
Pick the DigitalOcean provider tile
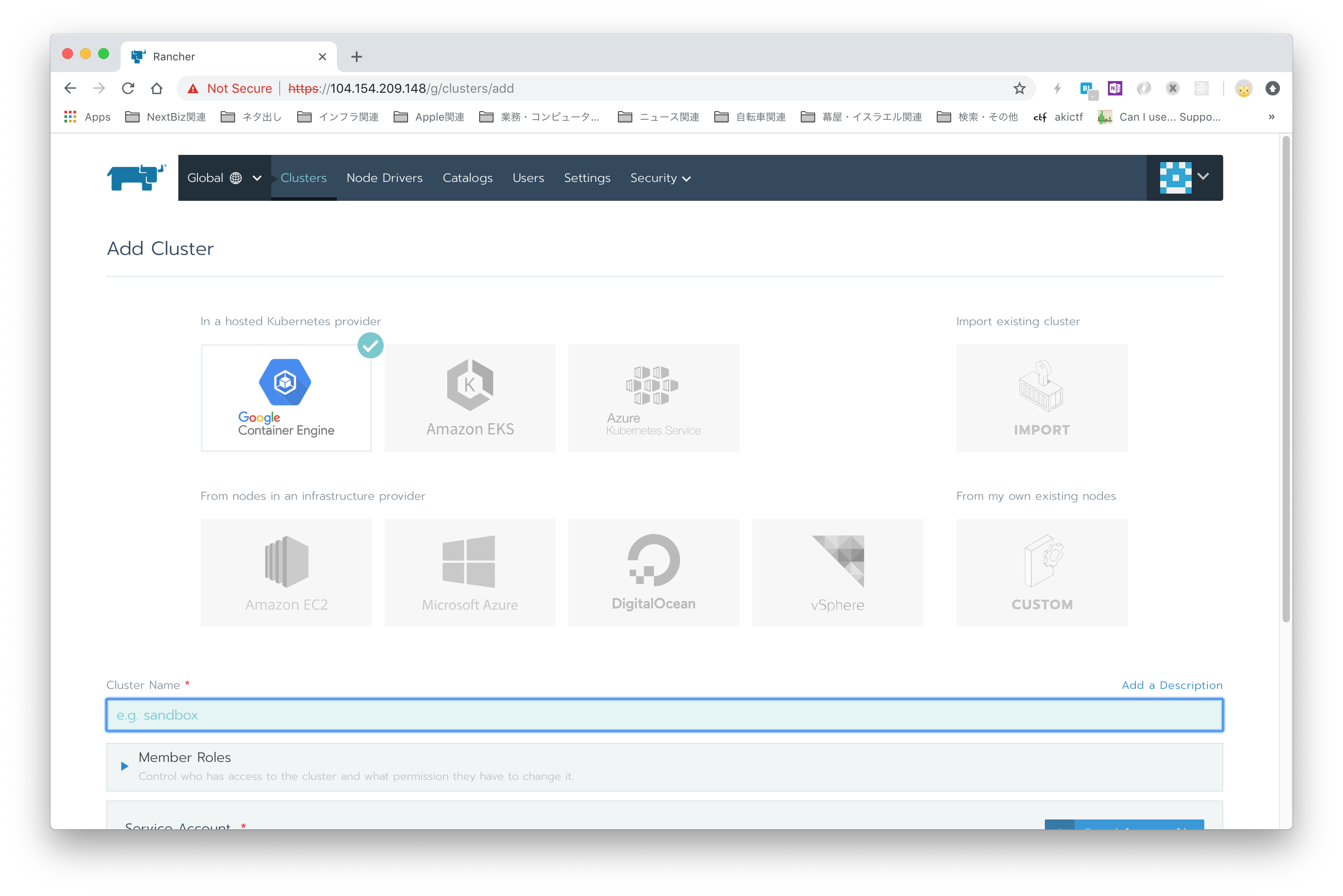click(x=653, y=573)
